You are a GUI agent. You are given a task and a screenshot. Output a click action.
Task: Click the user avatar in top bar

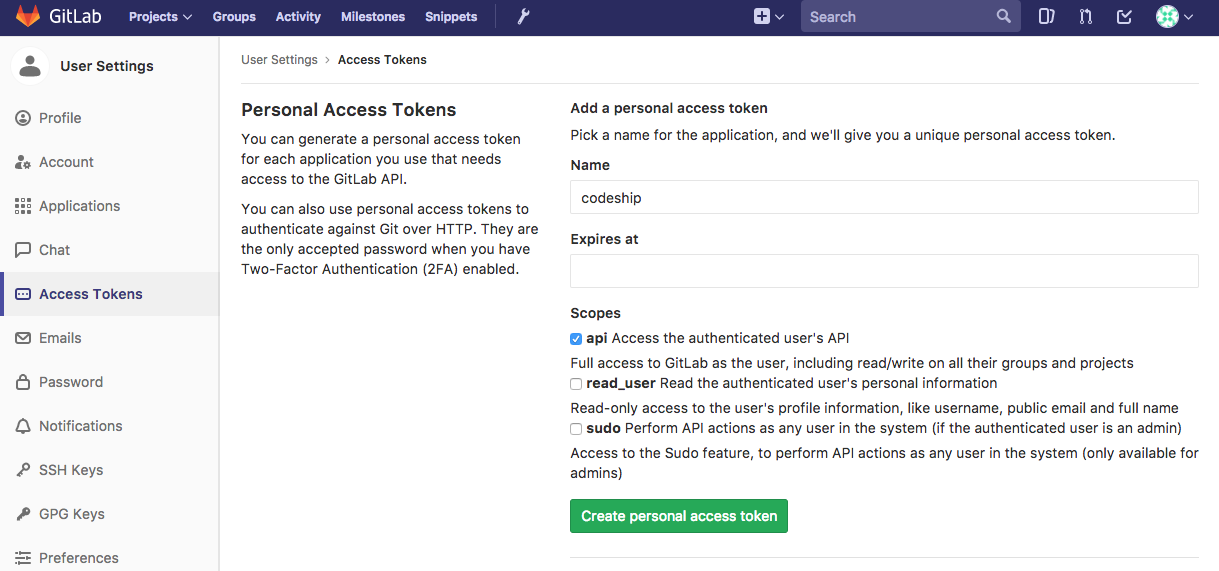pyautogui.click(x=1167, y=17)
